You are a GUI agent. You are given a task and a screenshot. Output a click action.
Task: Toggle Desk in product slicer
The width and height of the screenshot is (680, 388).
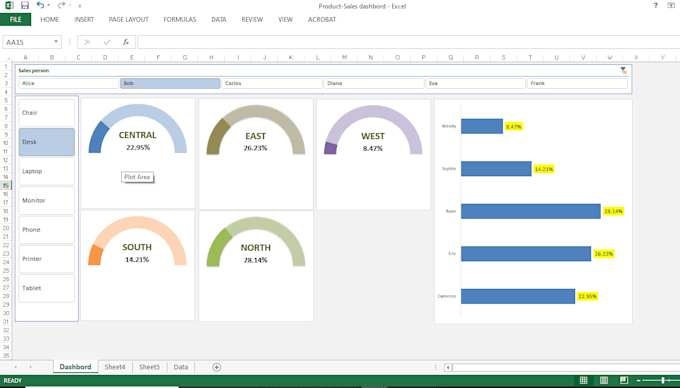pyautogui.click(x=46, y=142)
